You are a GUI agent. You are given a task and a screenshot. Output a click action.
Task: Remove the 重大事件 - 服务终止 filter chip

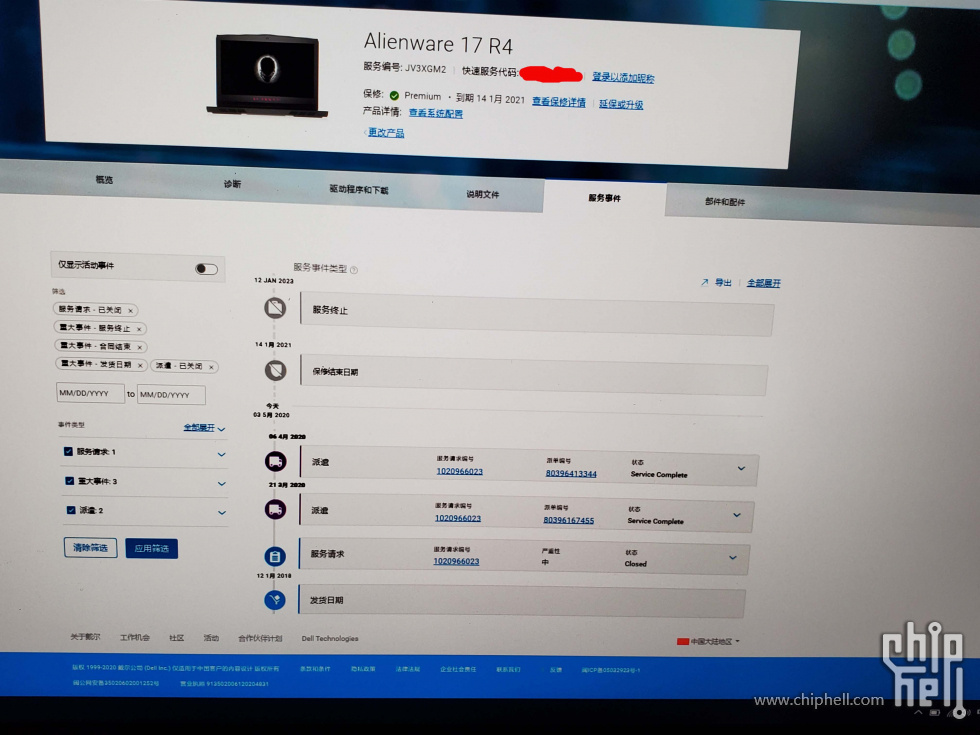[139, 329]
